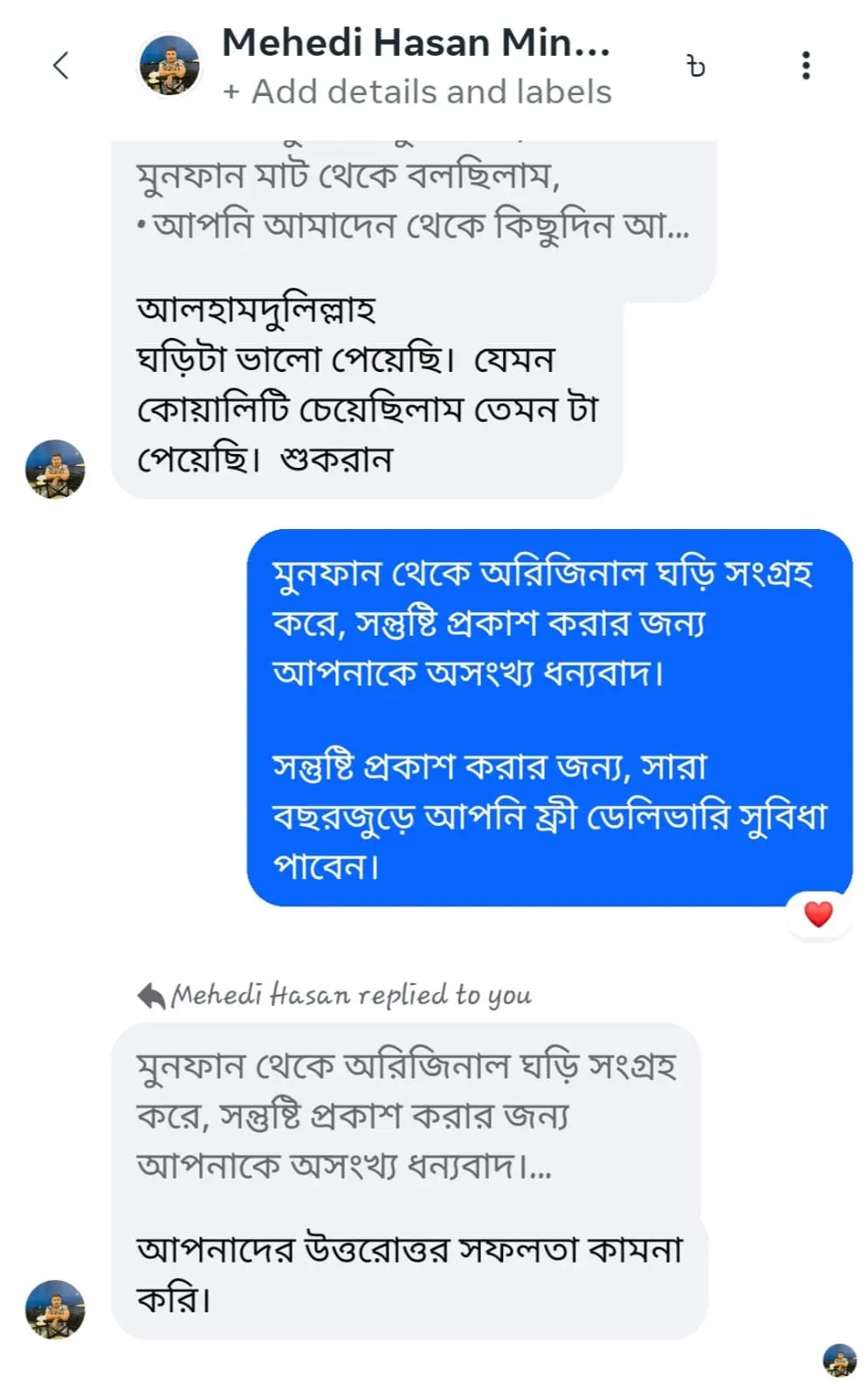Open Mehedi Hasan's header profile picture
Viewport: 868px width, 1397px height.
(169, 65)
